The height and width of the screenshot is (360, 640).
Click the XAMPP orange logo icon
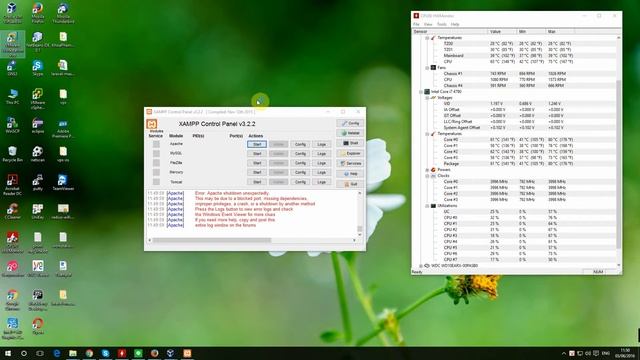[152, 124]
